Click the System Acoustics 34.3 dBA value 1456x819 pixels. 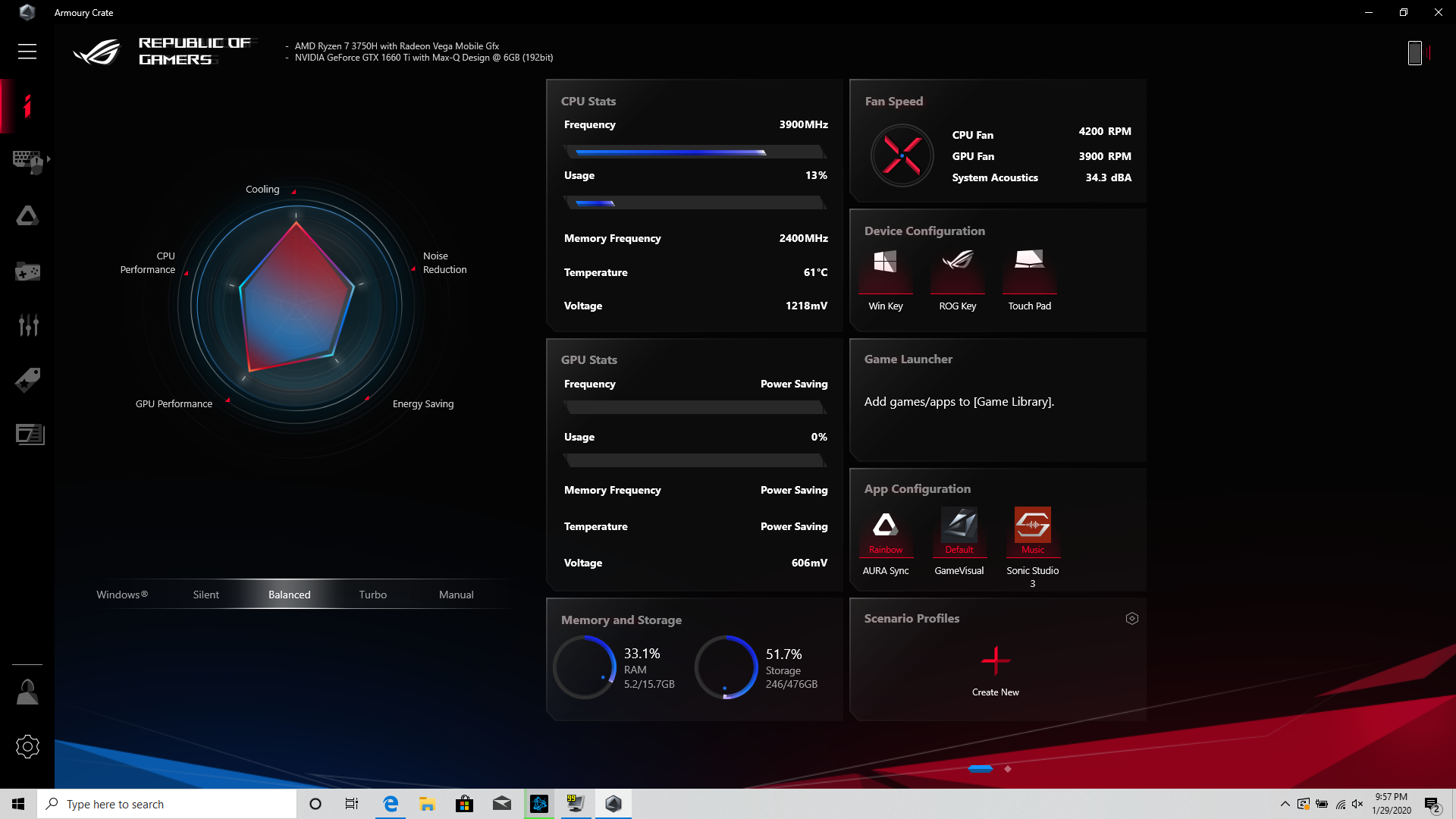[1108, 177]
